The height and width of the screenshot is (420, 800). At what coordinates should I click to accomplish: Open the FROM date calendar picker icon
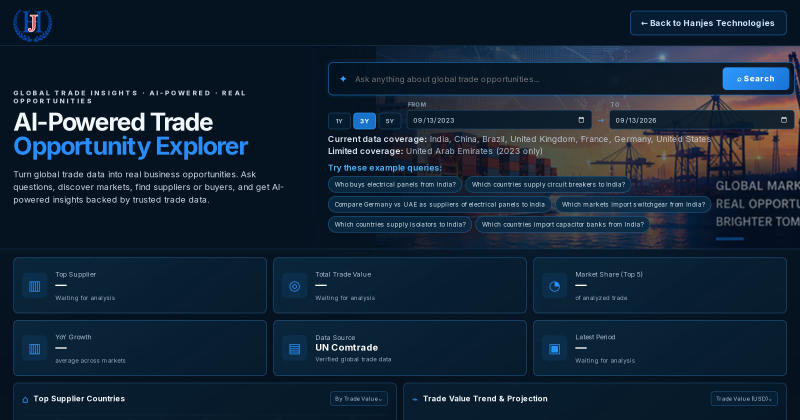coord(581,120)
